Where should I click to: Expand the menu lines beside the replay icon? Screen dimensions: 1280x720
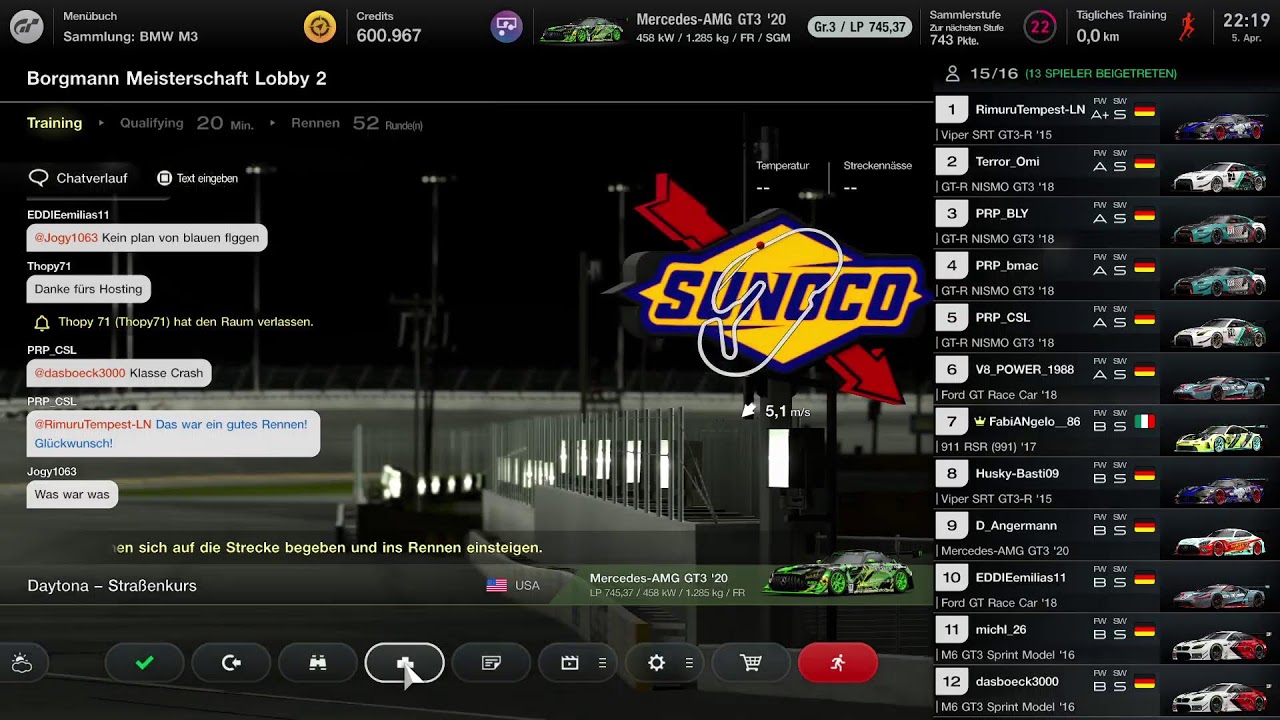pos(602,663)
